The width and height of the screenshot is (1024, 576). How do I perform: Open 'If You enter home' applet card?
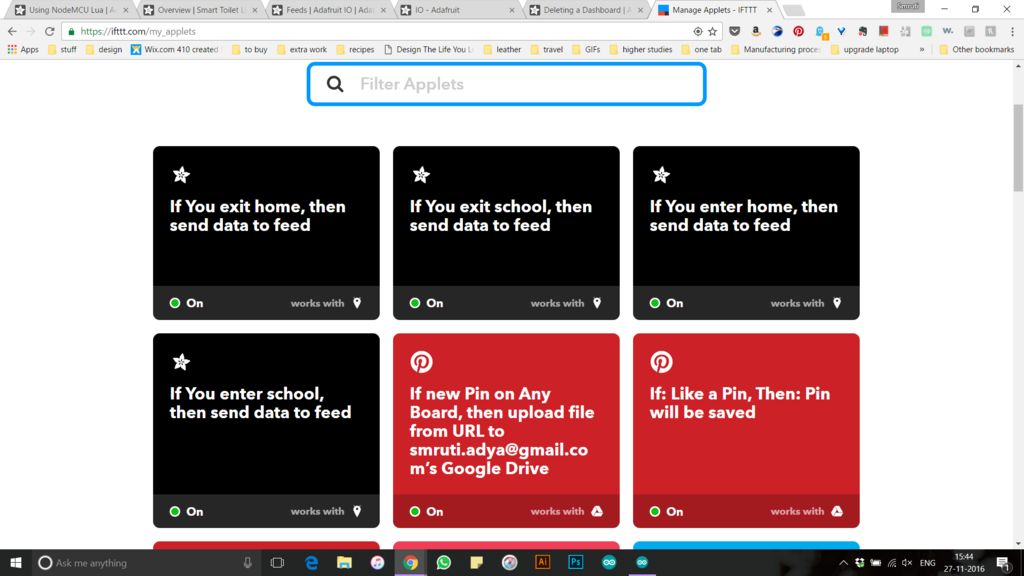pyautogui.click(x=746, y=232)
